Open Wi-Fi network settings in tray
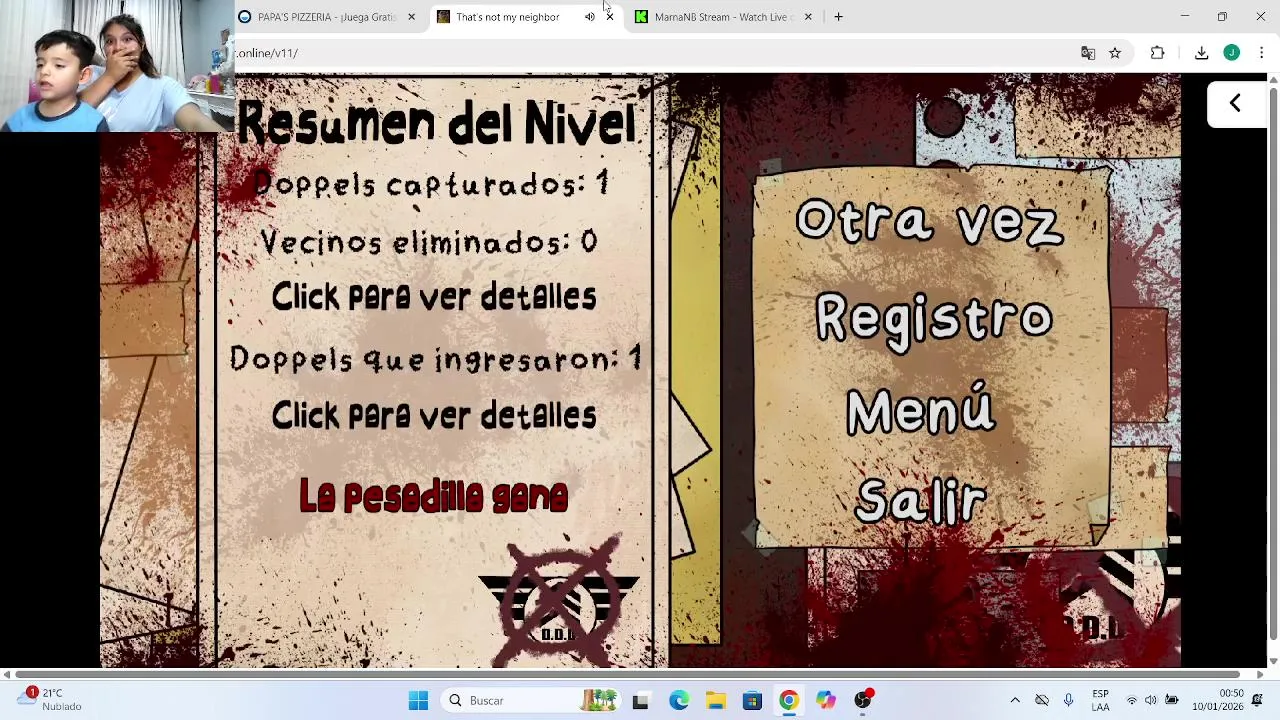 click(1132, 700)
